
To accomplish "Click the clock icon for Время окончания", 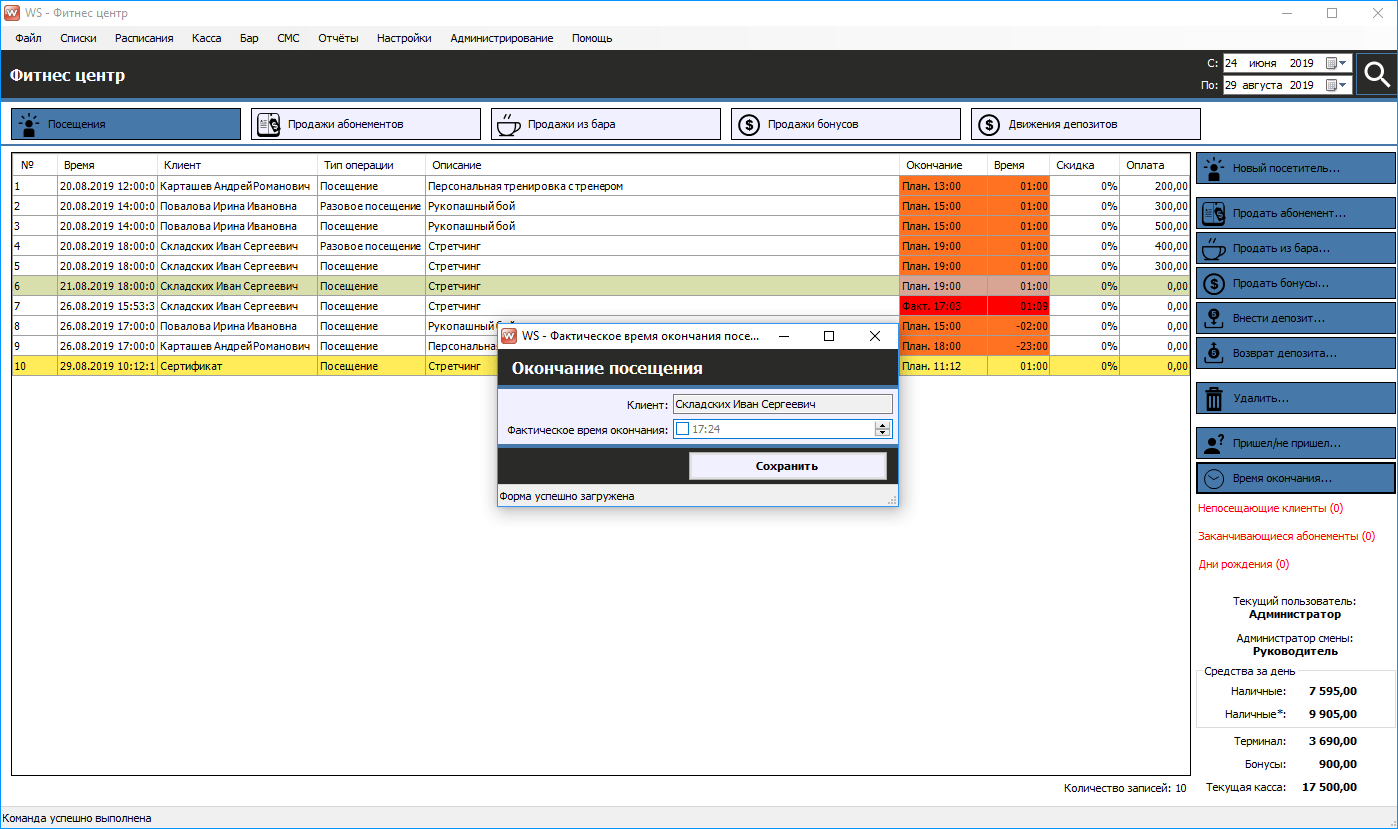I will pyautogui.click(x=1214, y=478).
